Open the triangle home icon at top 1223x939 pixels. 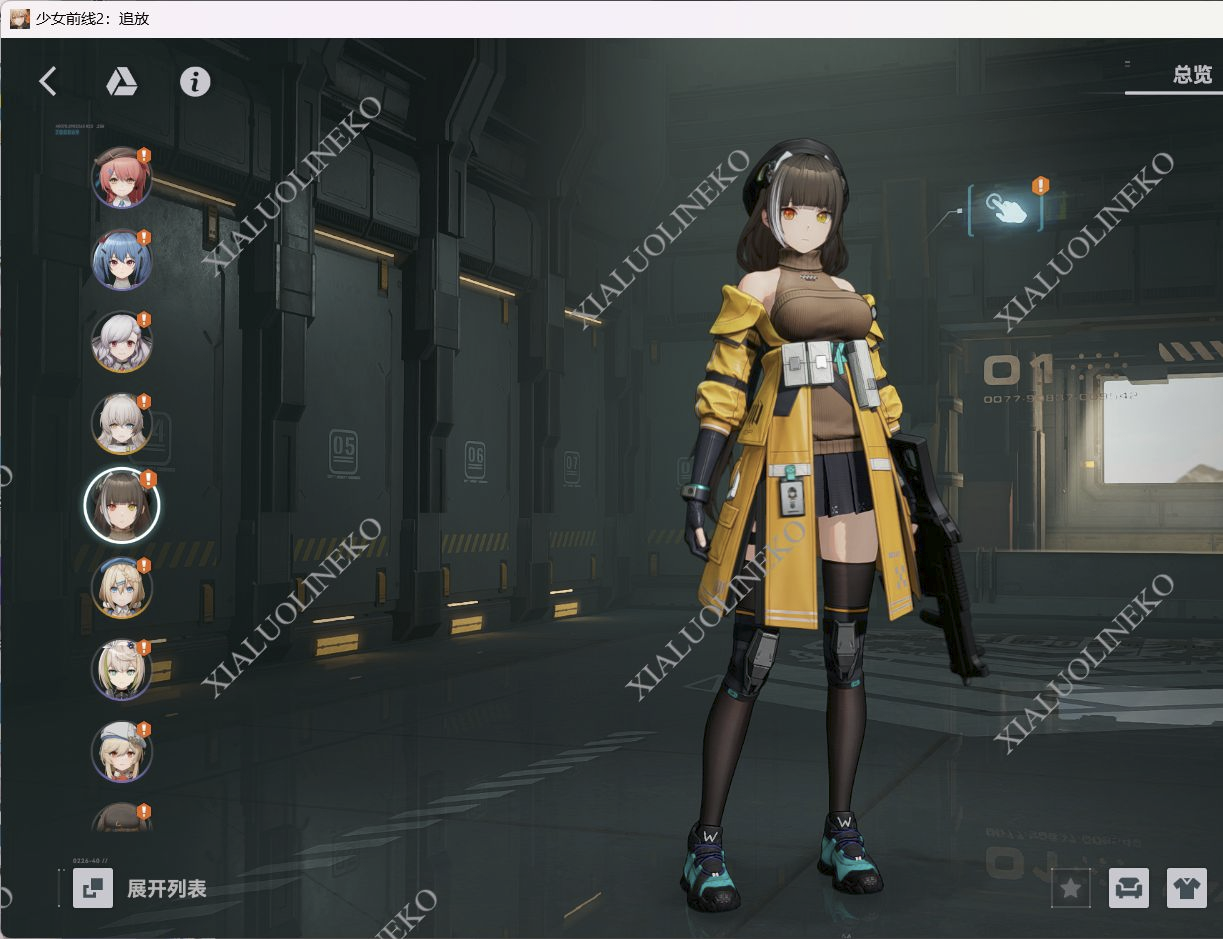[122, 82]
